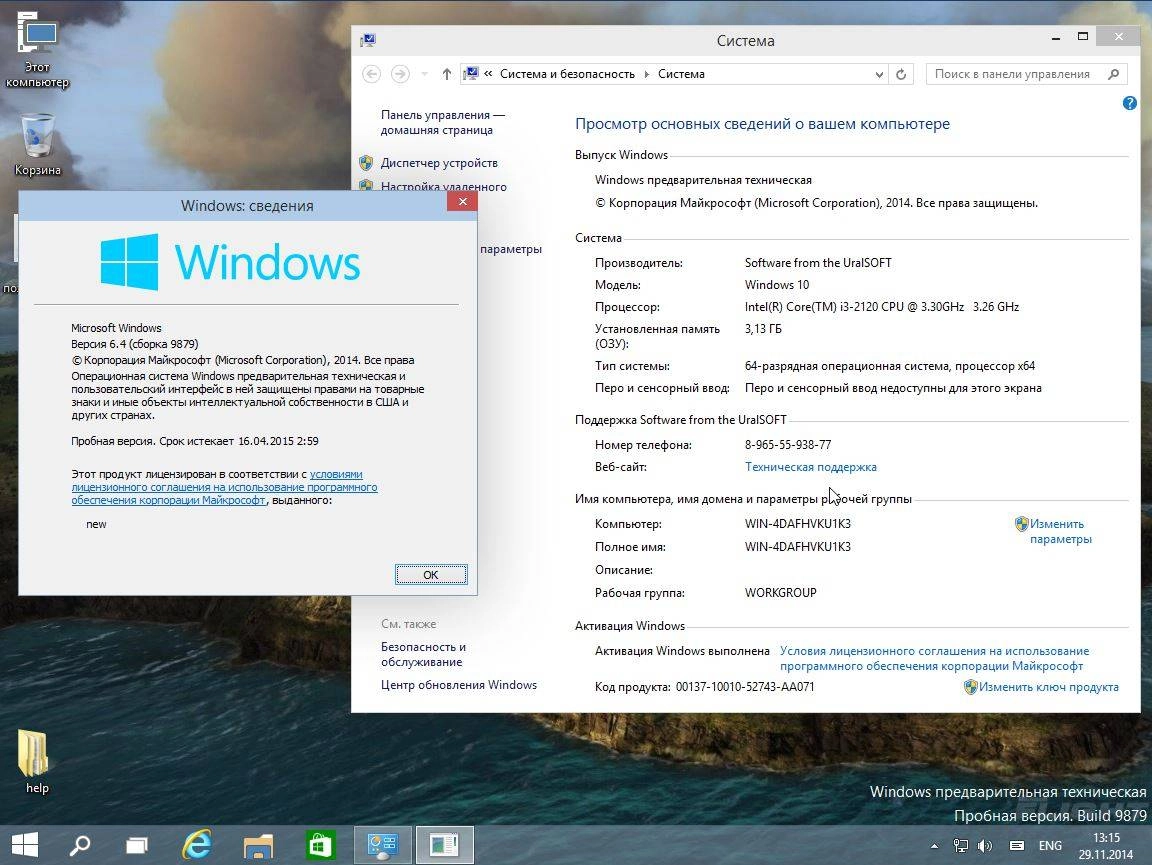
Task: Click 'Изменить ключ продукта' link
Action: (1048, 687)
